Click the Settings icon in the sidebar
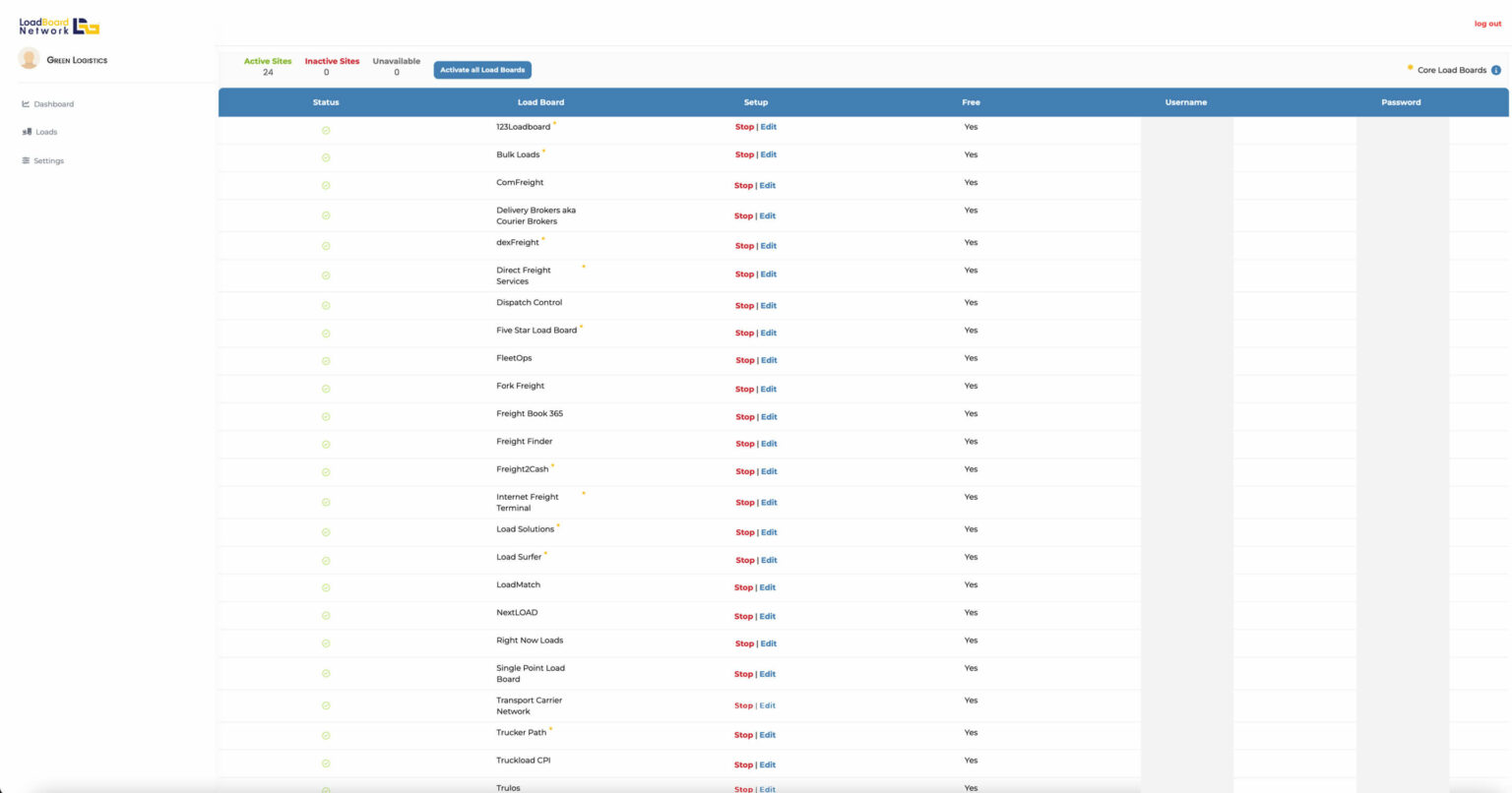This screenshot has height=793, width=1512. (x=27, y=160)
